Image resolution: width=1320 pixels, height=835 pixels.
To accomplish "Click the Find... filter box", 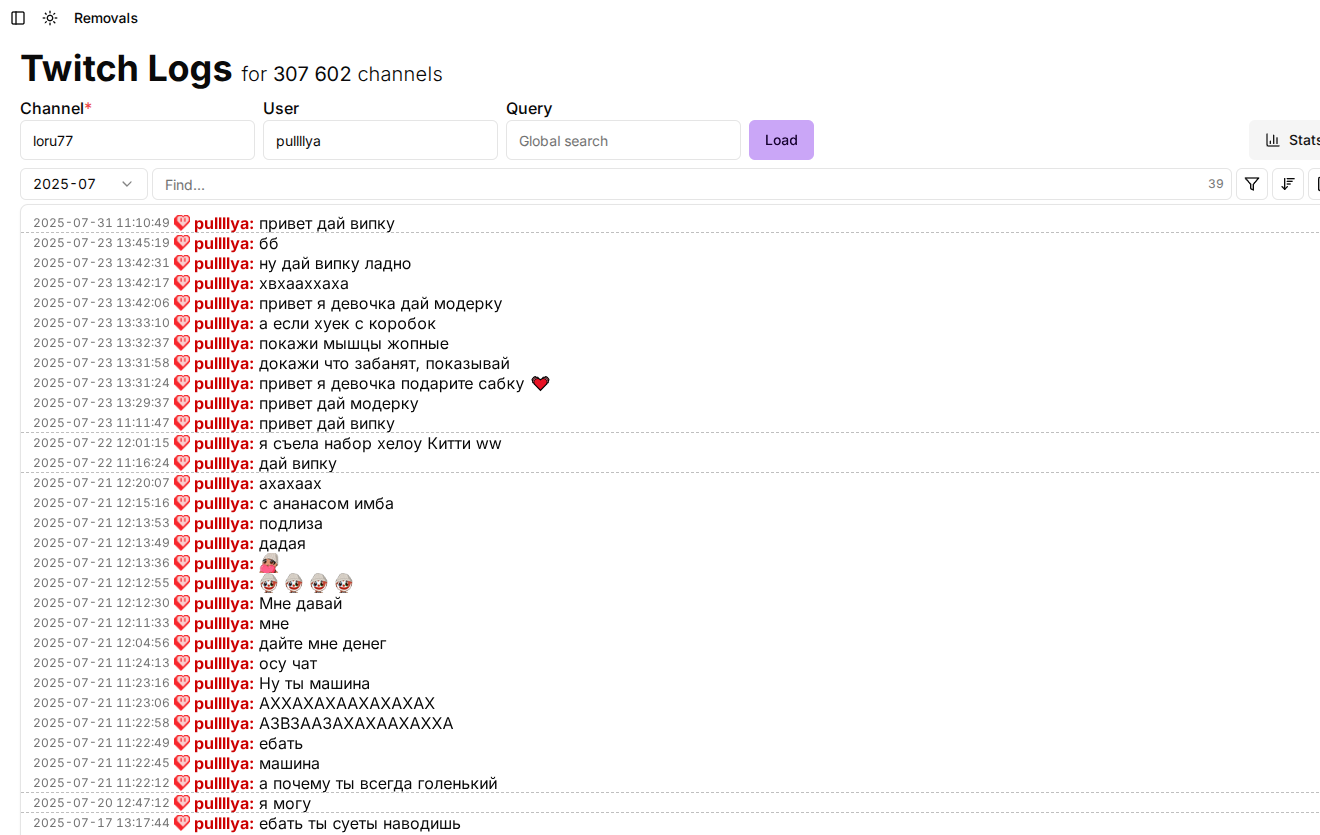I will (x=692, y=184).
